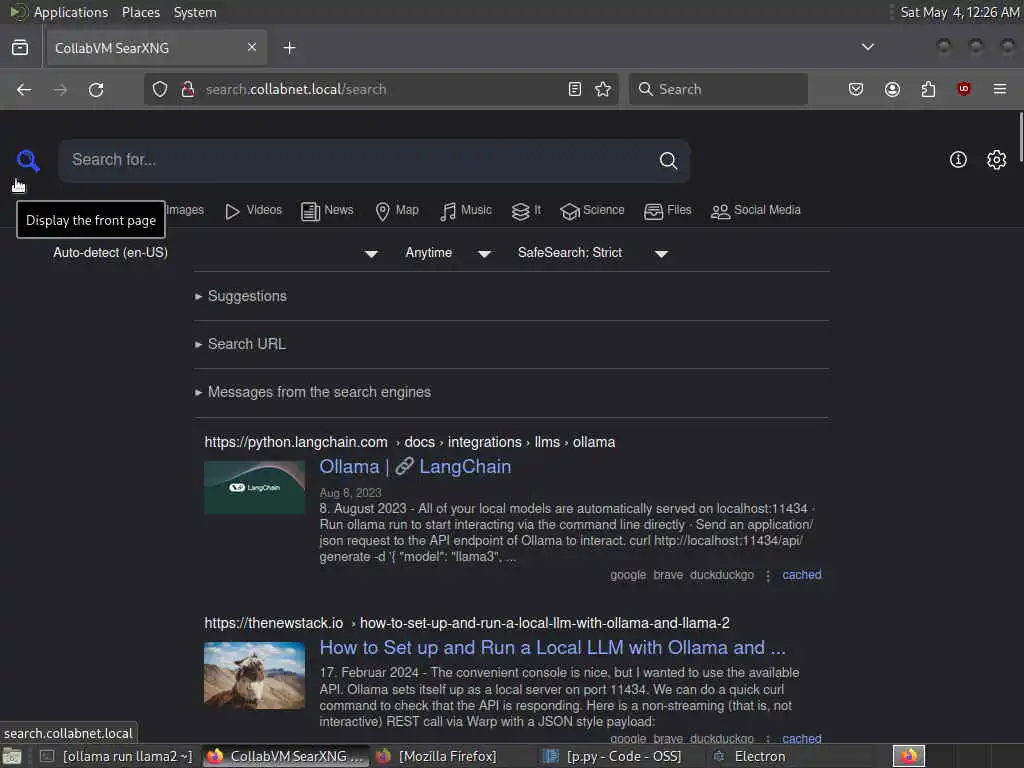The width and height of the screenshot is (1024, 768).
Task: Open the Places menu
Action: tap(140, 12)
